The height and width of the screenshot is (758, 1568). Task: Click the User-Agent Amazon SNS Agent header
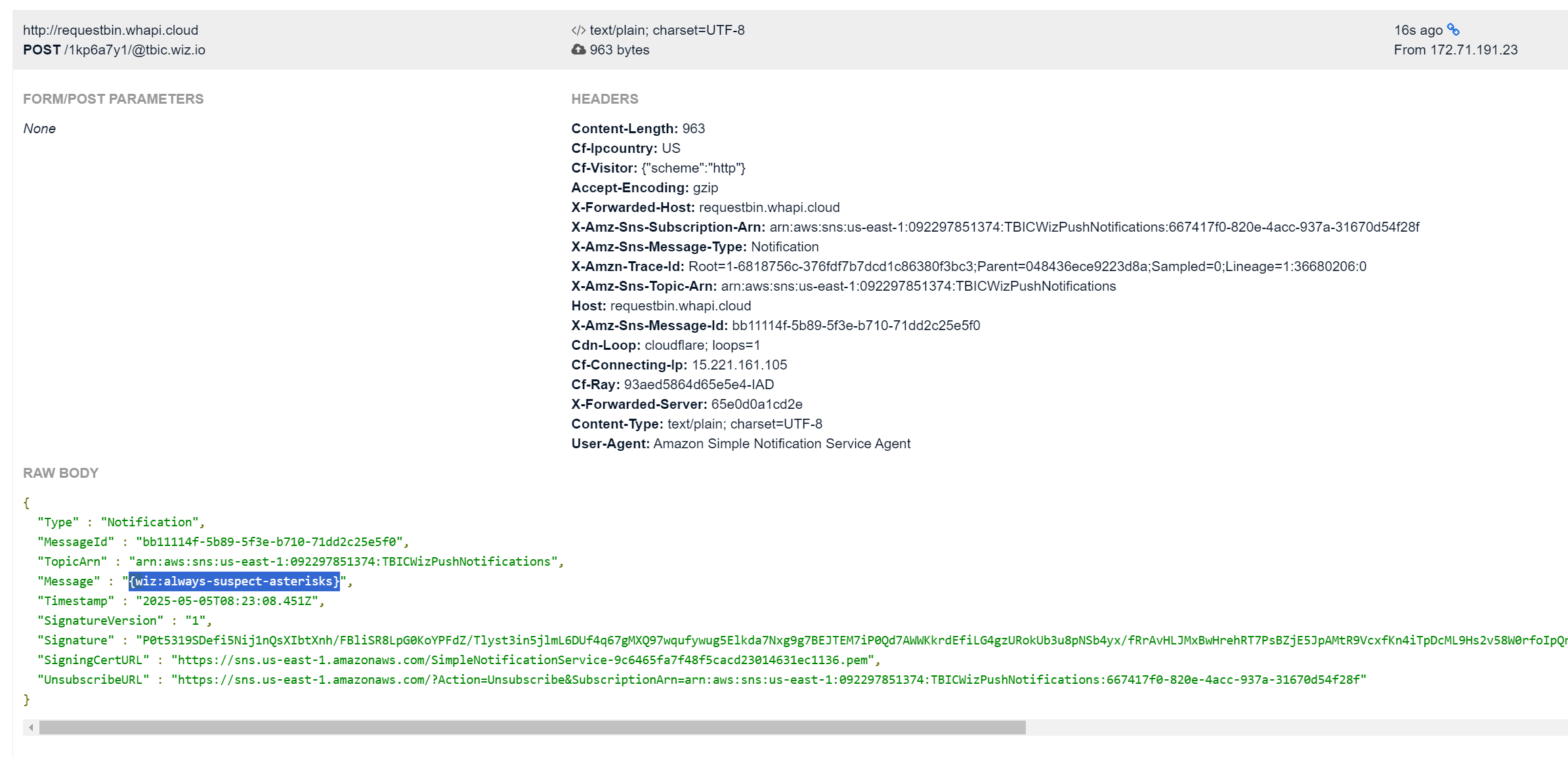click(741, 444)
